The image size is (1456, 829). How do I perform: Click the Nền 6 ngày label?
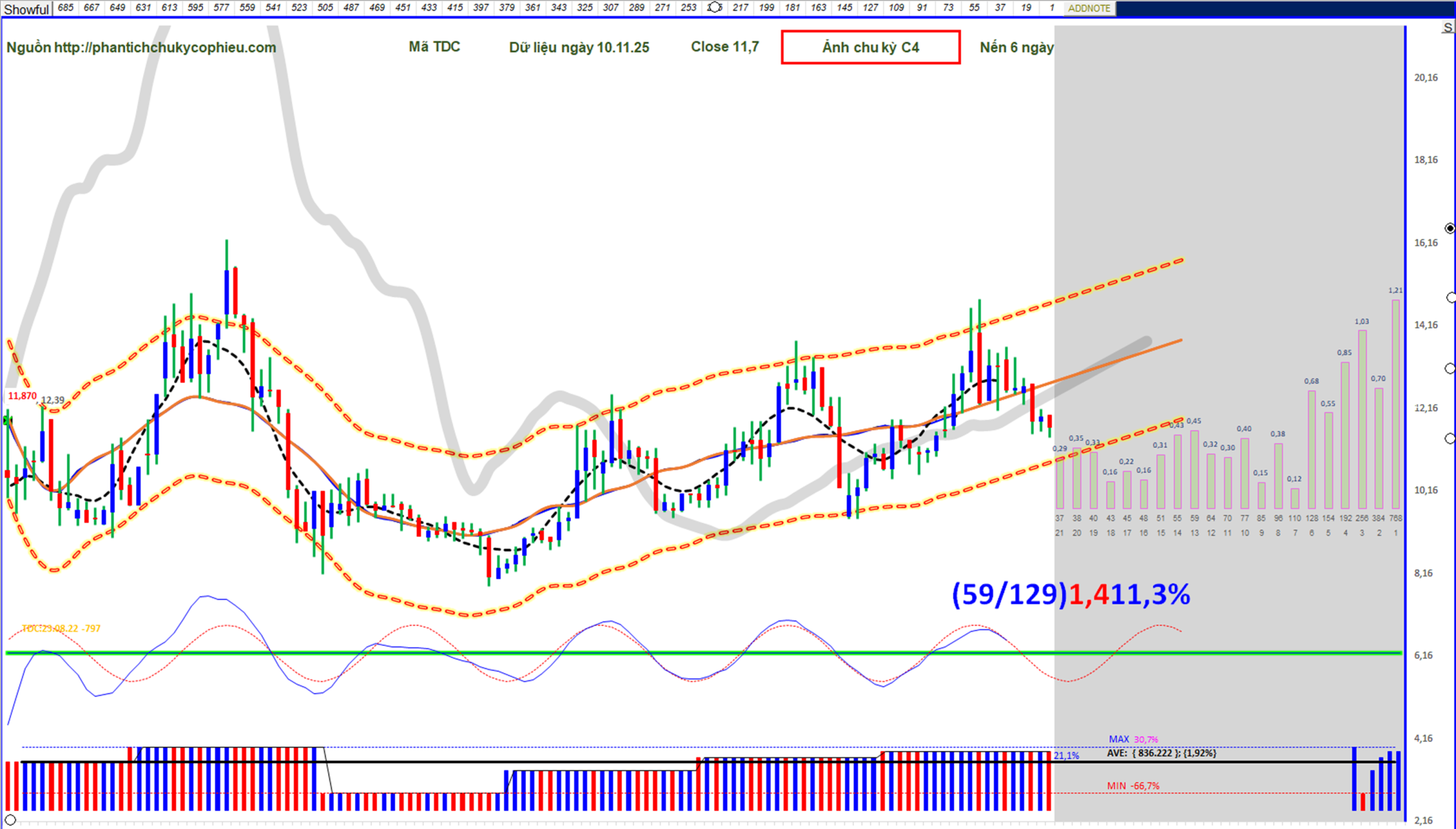(1016, 47)
